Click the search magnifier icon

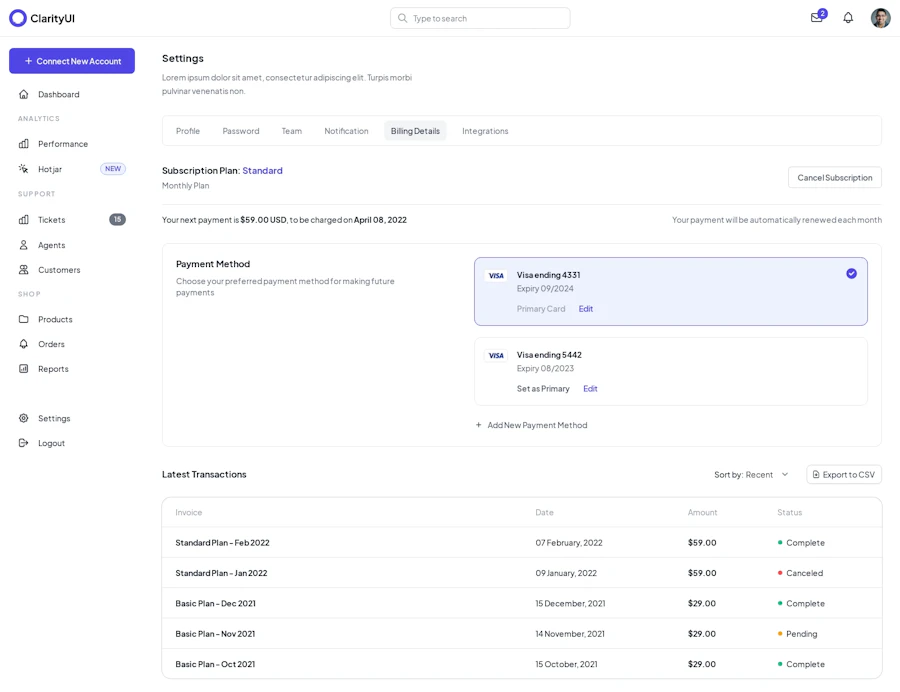tap(402, 18)
